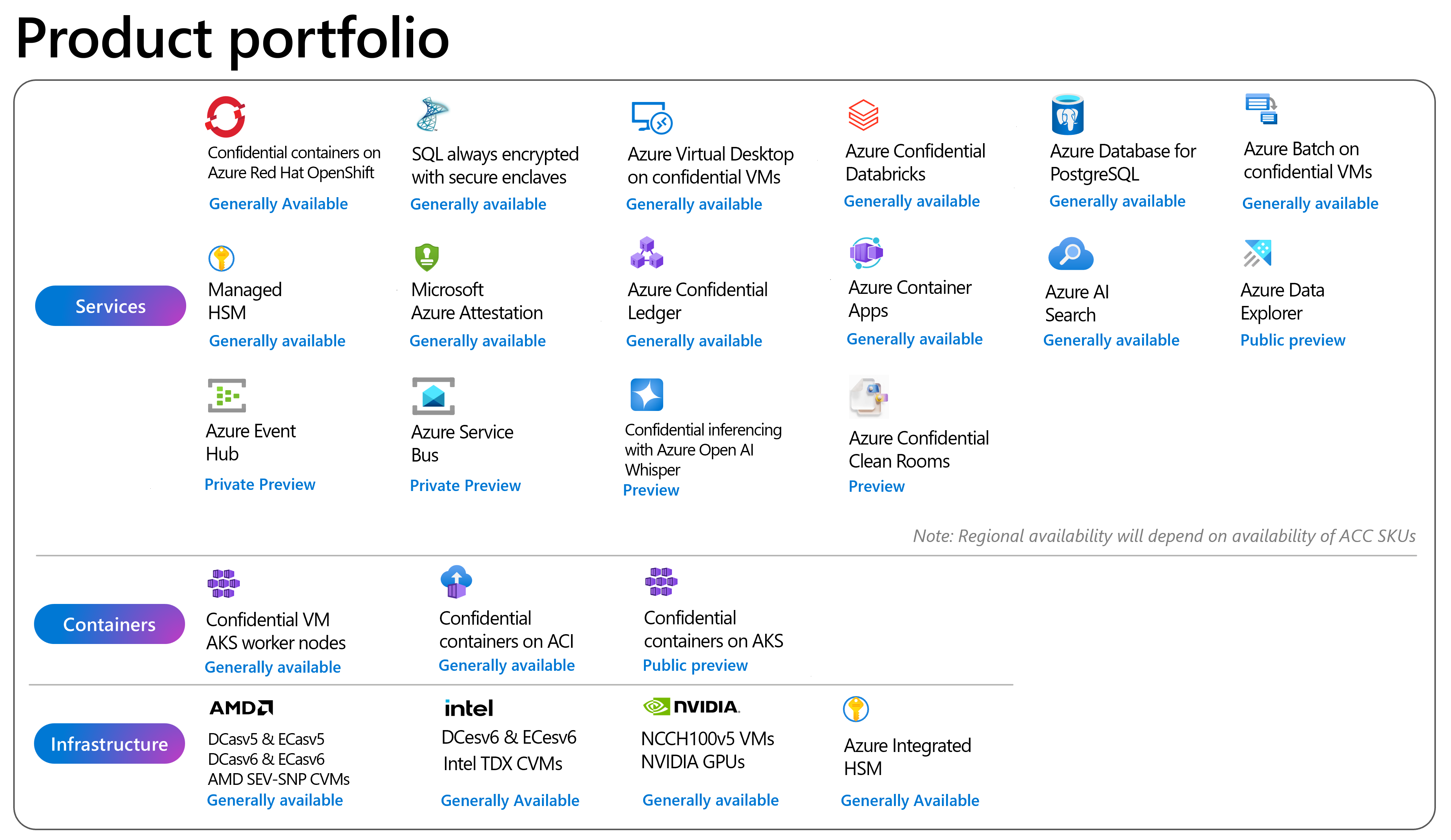
Task: Open the Azure Confidential Clean Rooms icon
Action: point(869,396)
